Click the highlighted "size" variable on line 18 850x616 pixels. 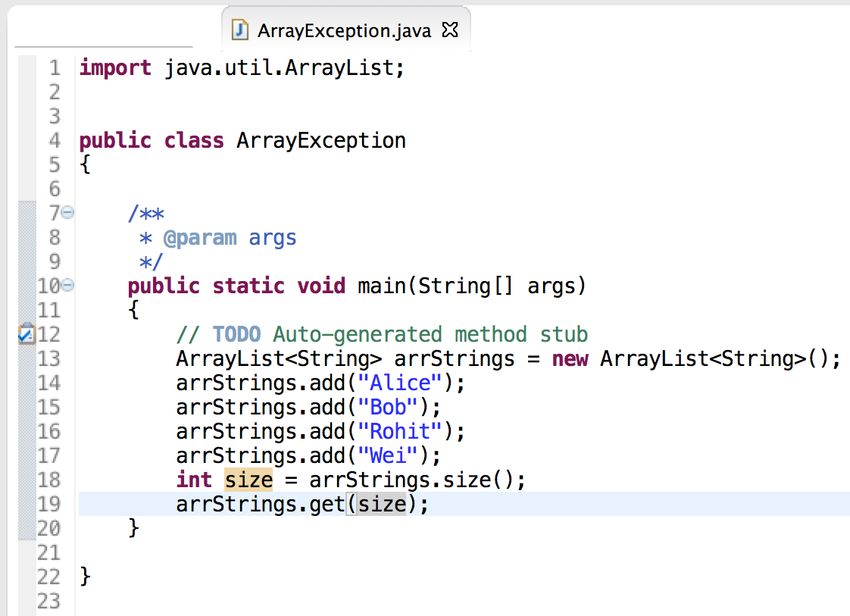(248, 480)
